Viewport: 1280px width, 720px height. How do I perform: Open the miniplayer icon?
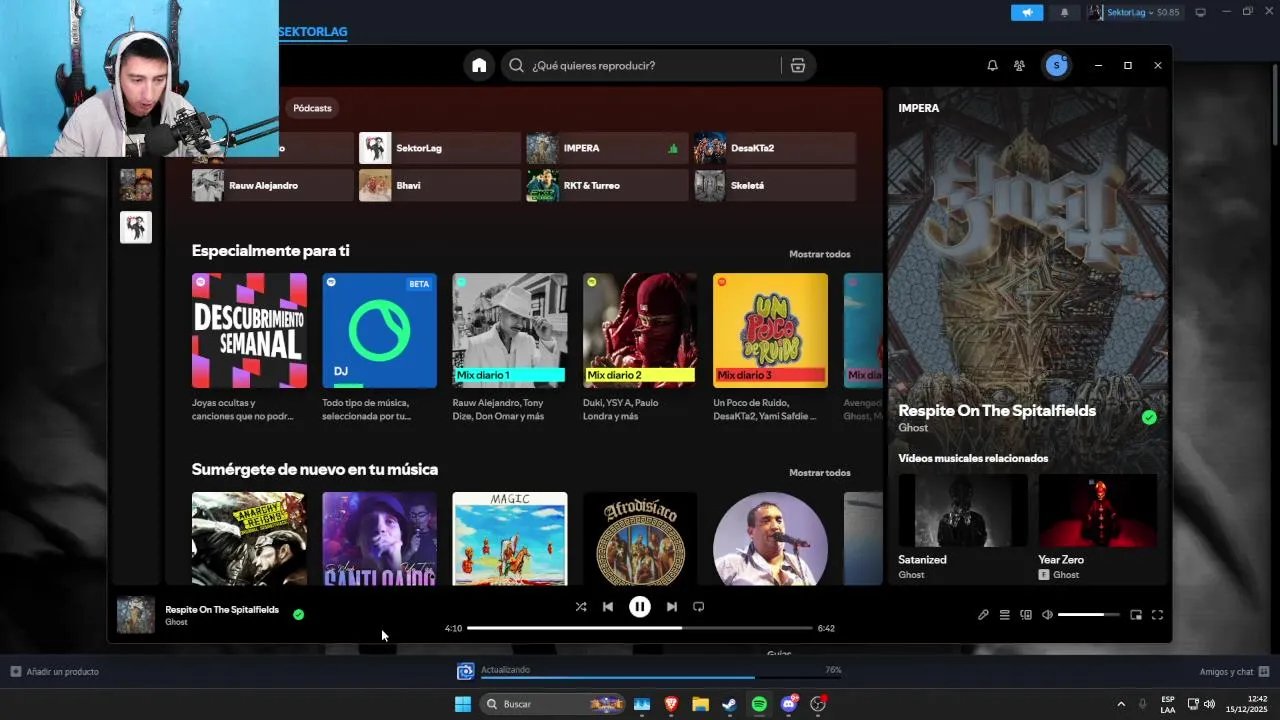point(1136,615)
